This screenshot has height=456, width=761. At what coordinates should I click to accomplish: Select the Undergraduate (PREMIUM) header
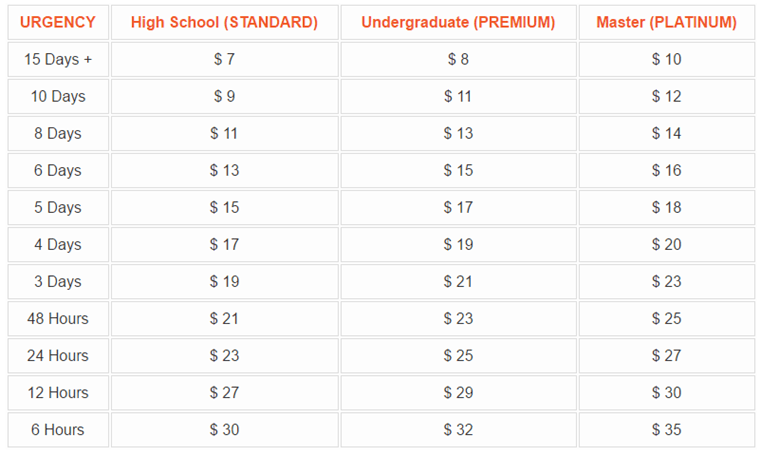tap(458, 22)
